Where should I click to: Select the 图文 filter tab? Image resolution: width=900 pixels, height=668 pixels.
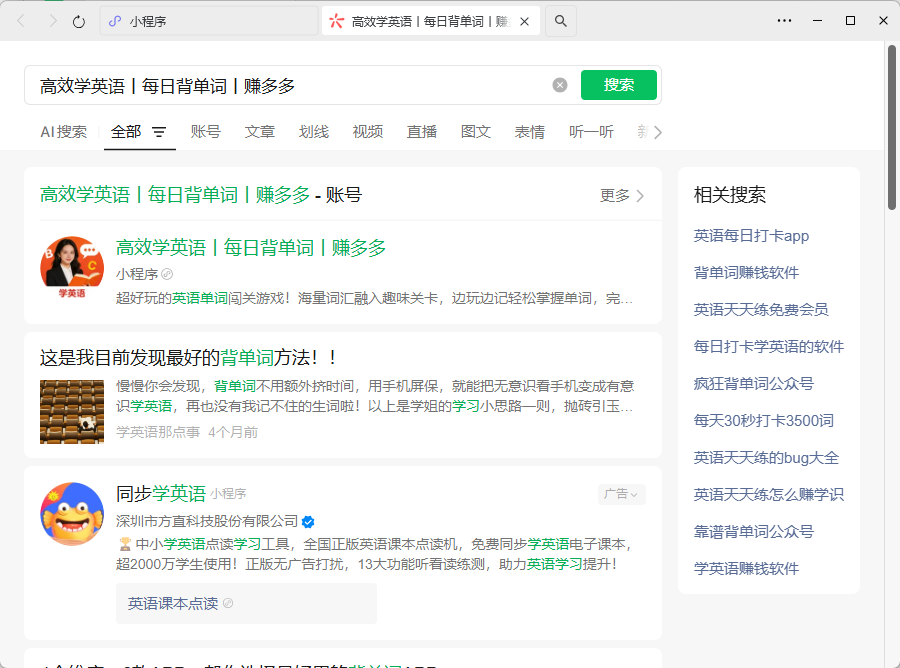(475, 132)
